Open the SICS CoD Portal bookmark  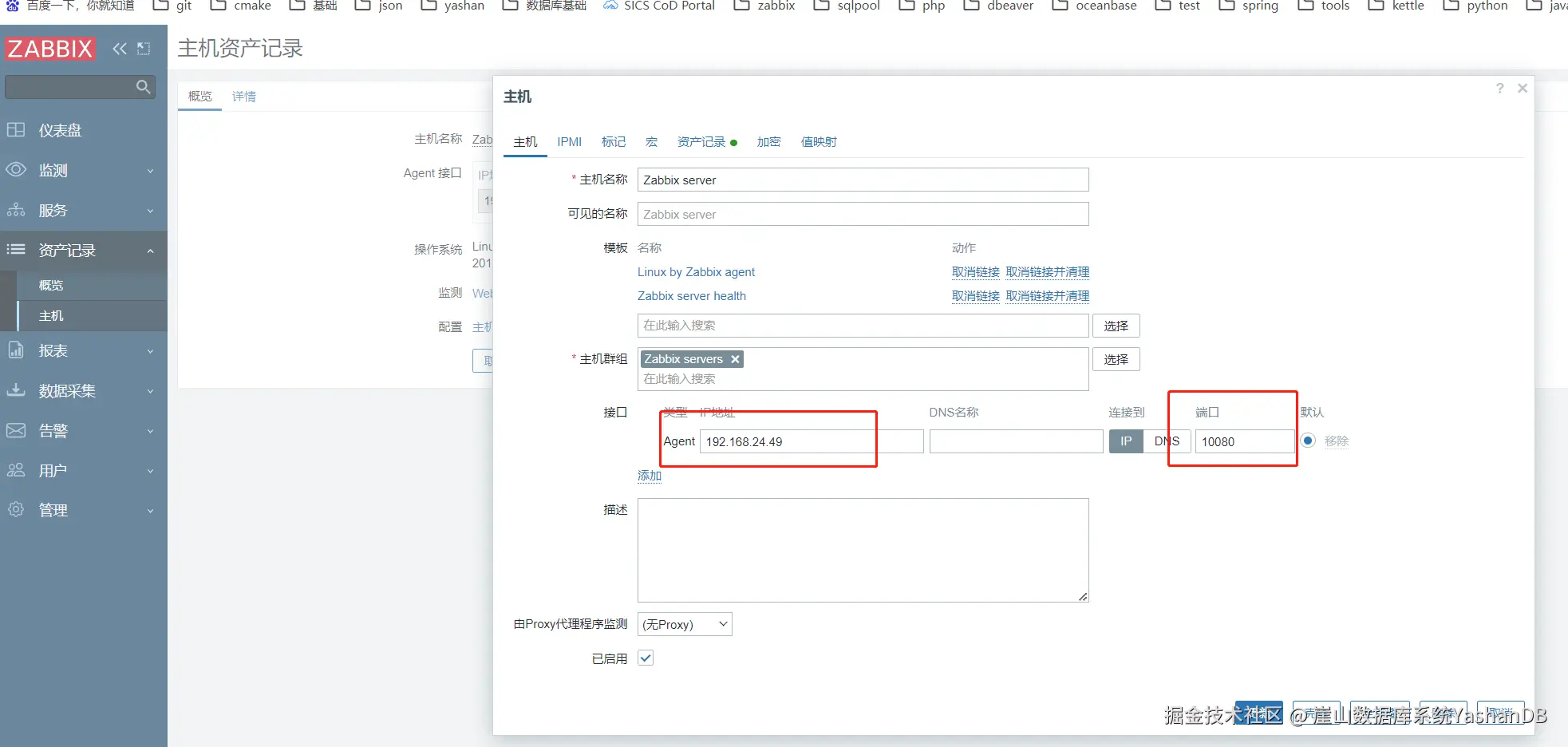pos(659,6)
